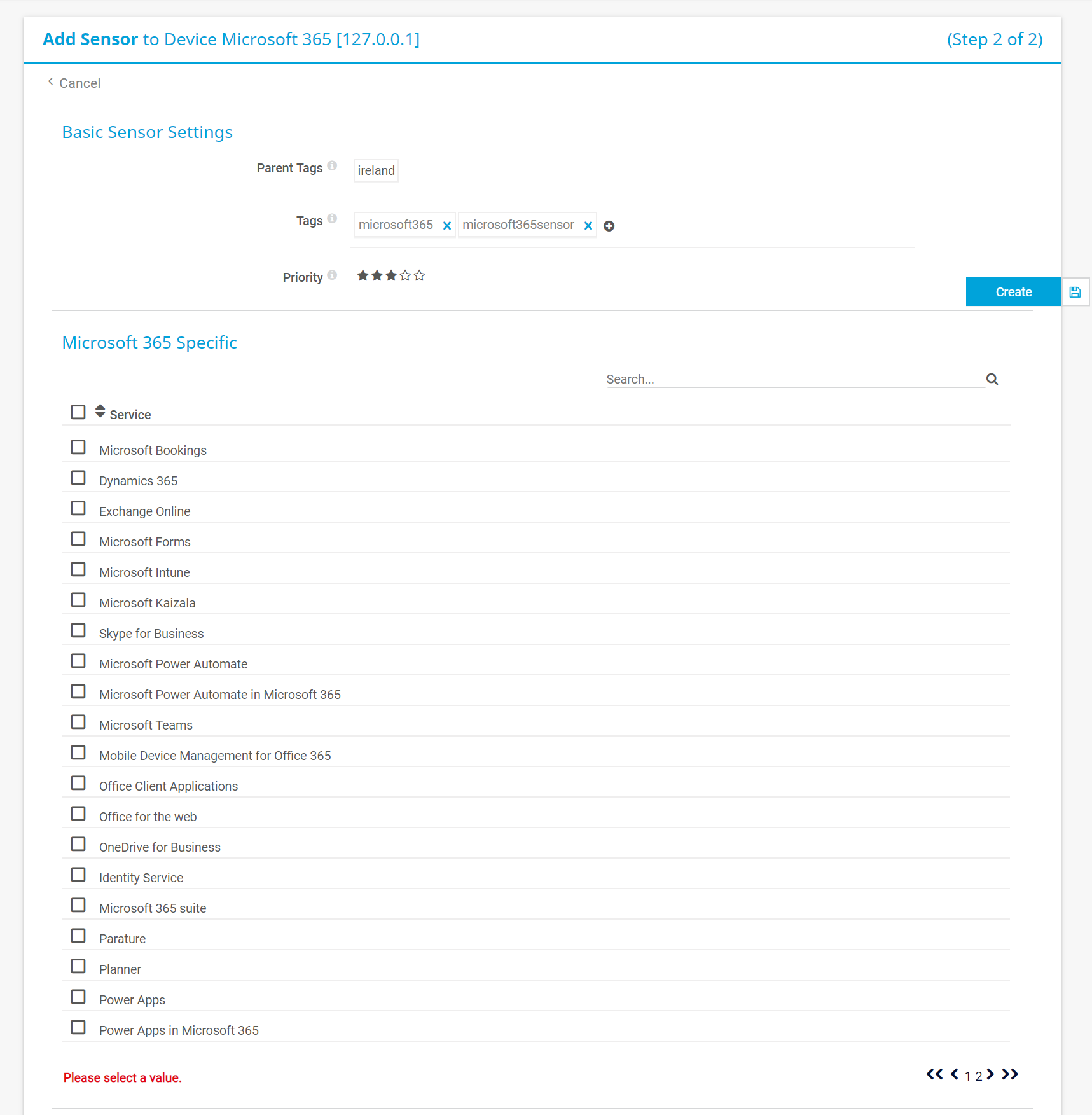Go to previous page arrow
Image resolution: width=1092 pixels, height=1115 pixels.
click(954, 1074)
